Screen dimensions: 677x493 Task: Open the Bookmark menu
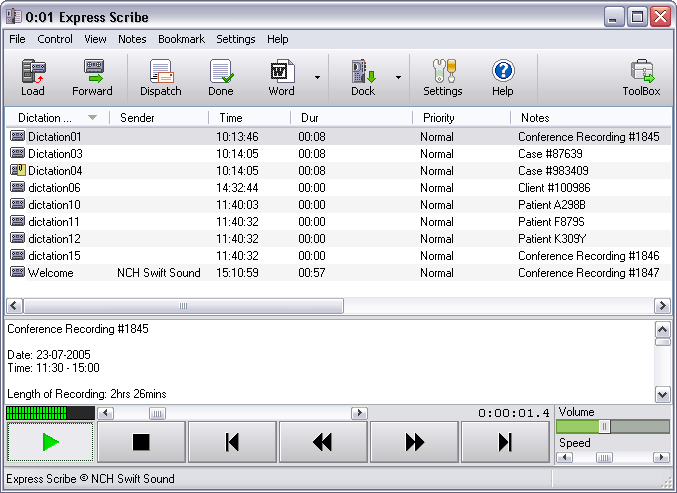pyautogui.click(x=181, y=39)
